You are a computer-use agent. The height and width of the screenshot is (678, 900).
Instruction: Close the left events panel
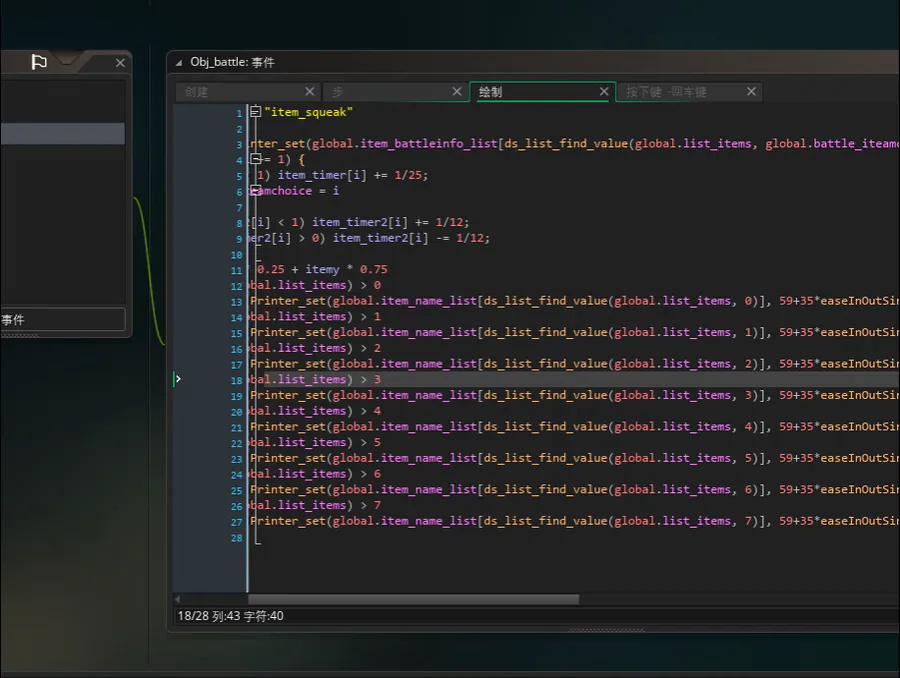tap(120, 63)
